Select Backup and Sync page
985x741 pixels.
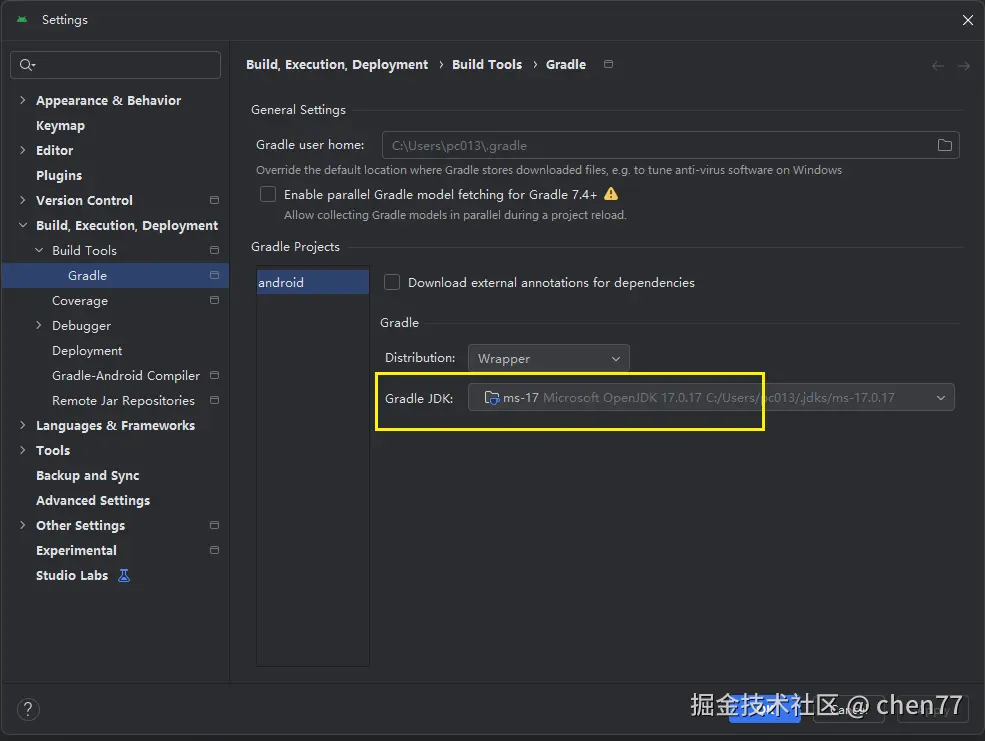pyautogui.click(x=87, y=475)
